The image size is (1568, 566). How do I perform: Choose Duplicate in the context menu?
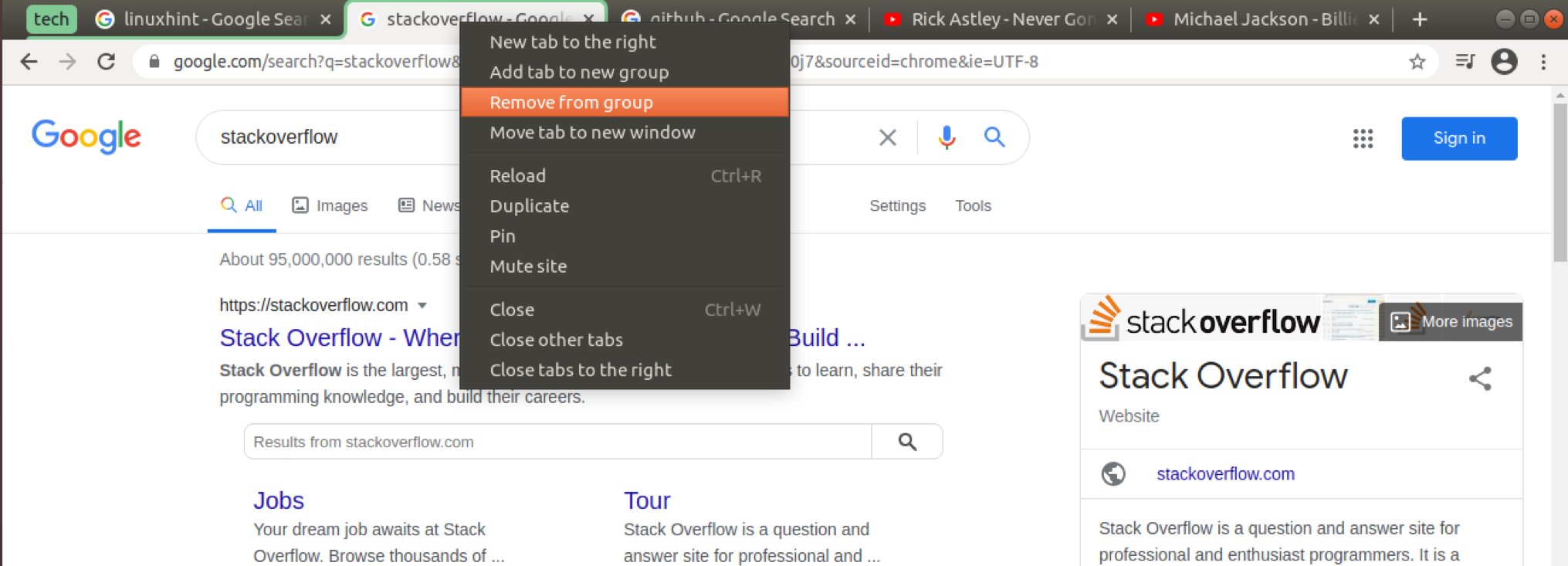pyautogui.click(x=530, y=206)
